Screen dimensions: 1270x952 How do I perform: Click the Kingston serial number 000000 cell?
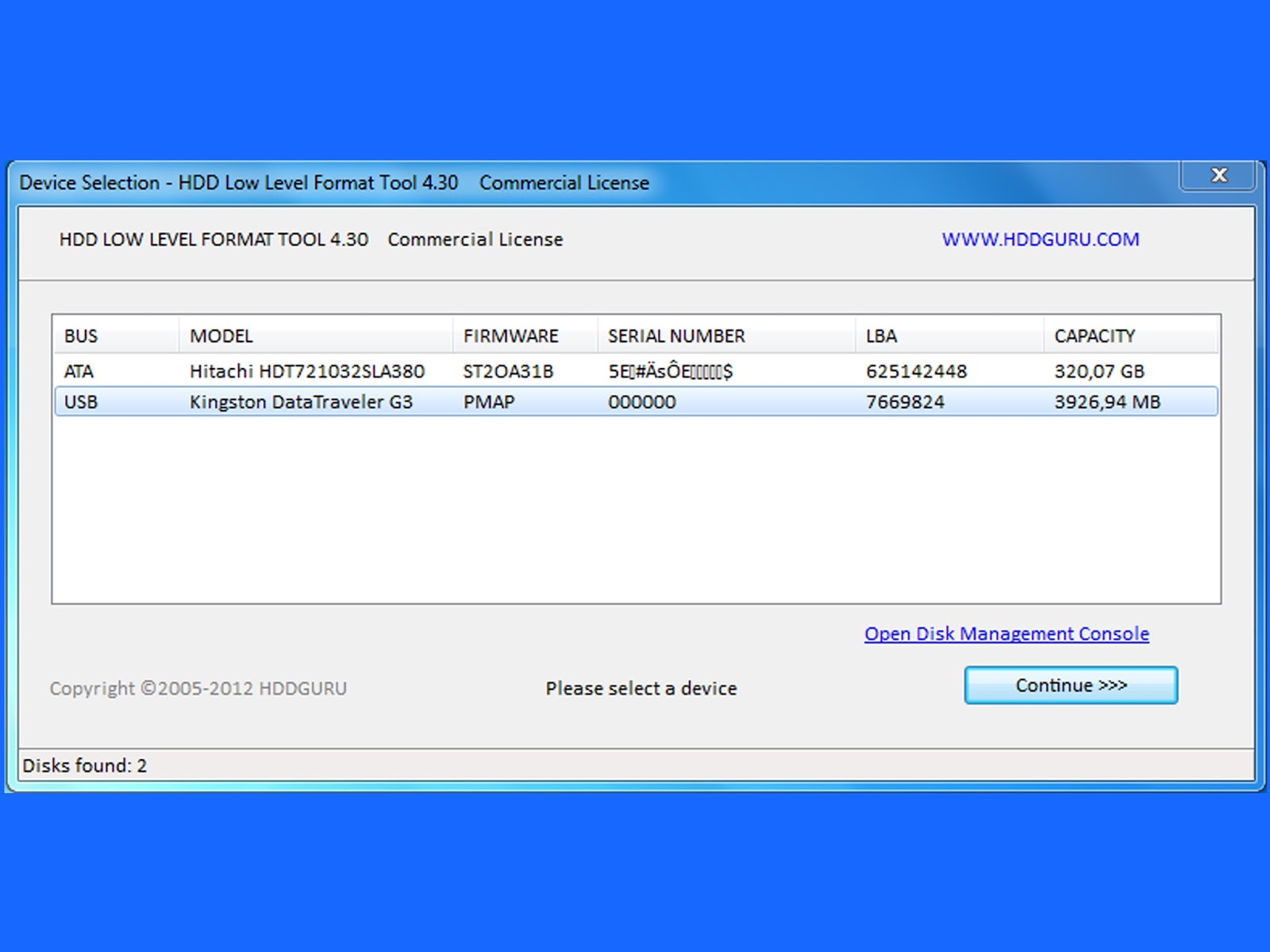coord(641,401)
